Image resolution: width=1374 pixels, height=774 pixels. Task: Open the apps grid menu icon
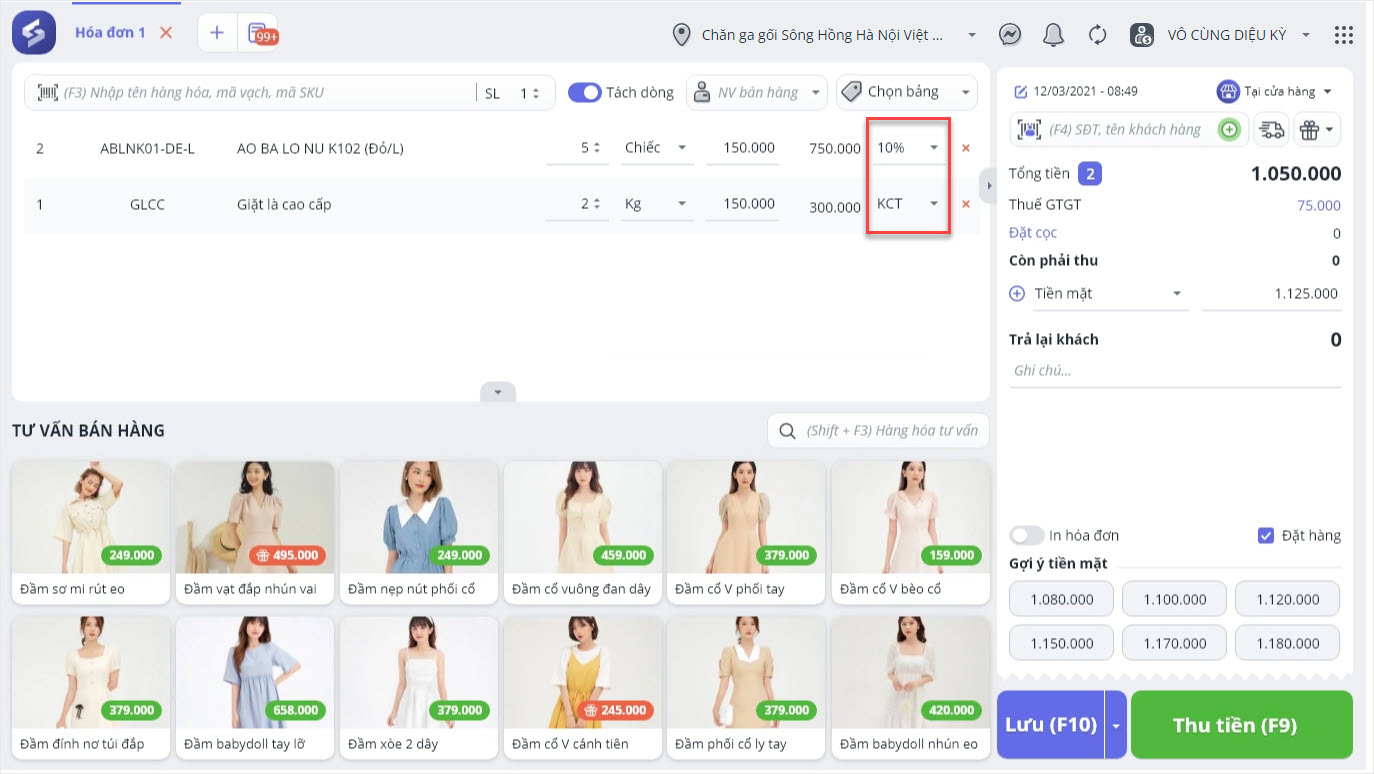[1344, 35]
